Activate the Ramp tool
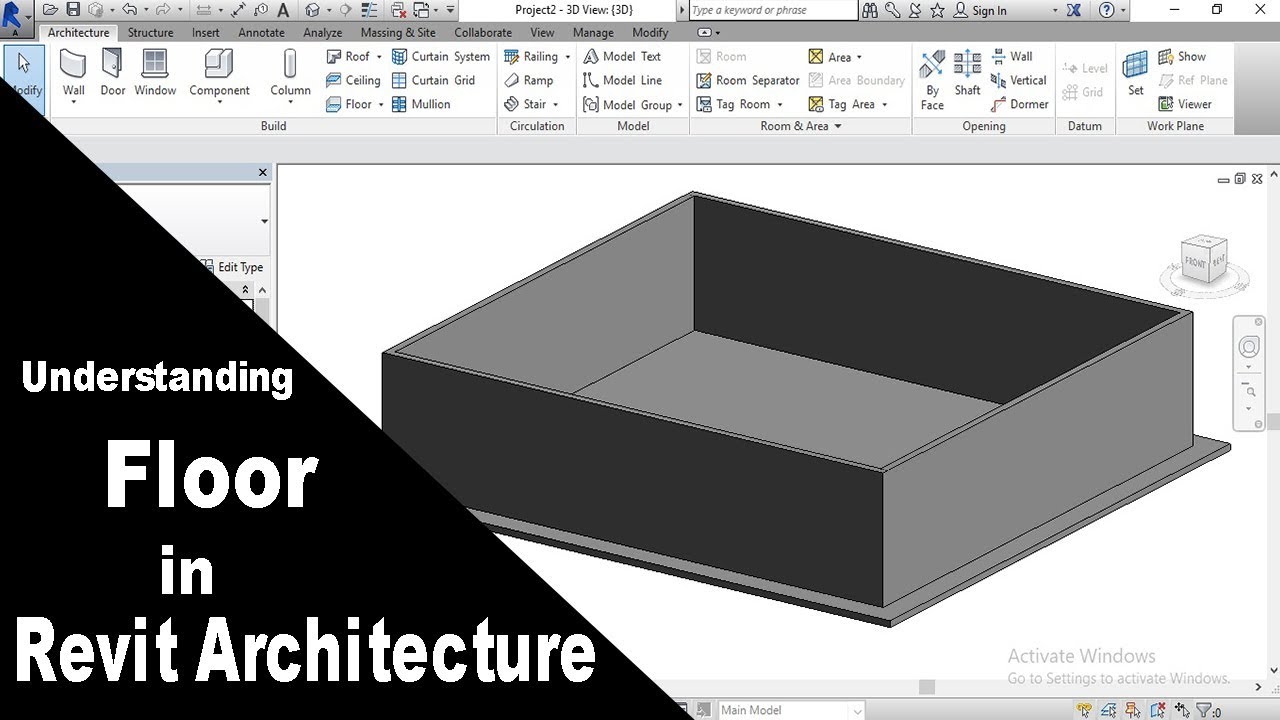 528,80
